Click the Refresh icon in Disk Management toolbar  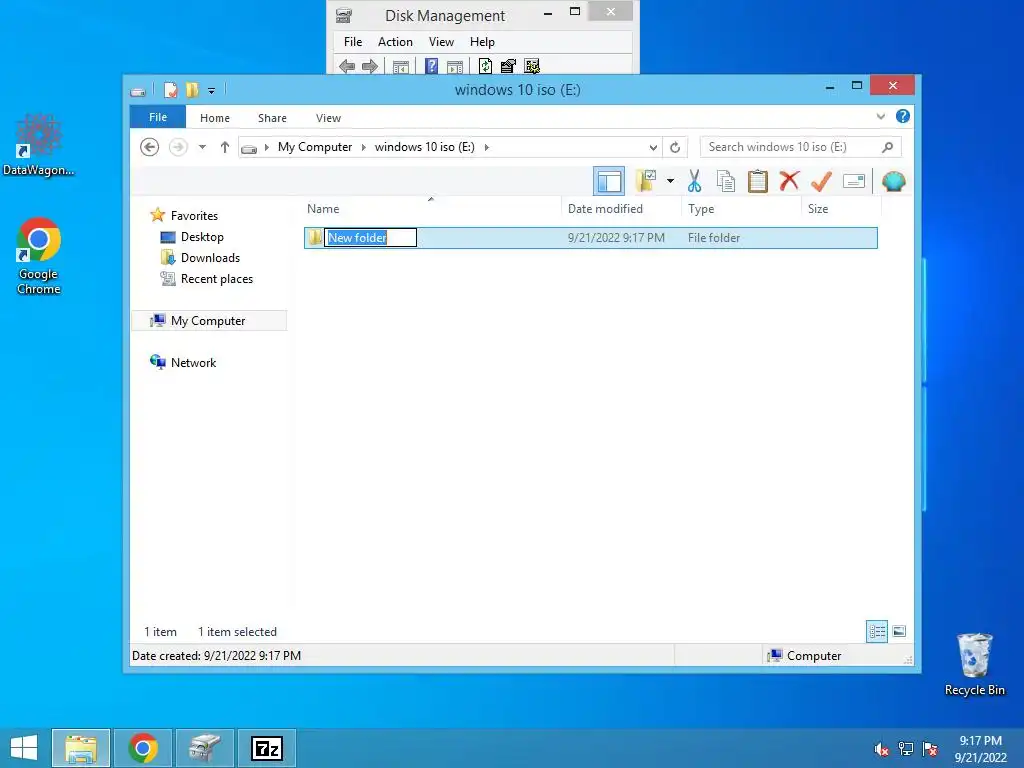485,66
